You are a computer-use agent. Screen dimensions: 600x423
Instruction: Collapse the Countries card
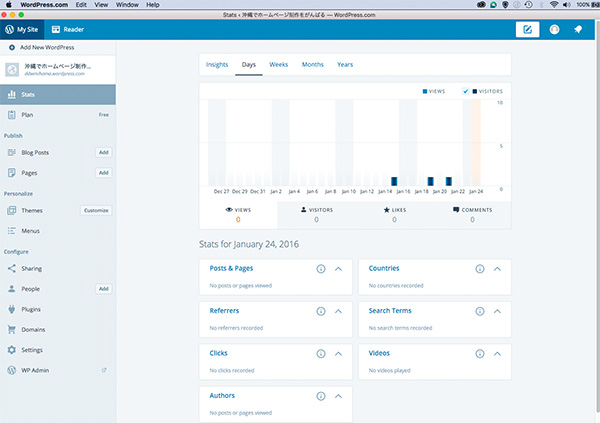click(x=497, y=269)
